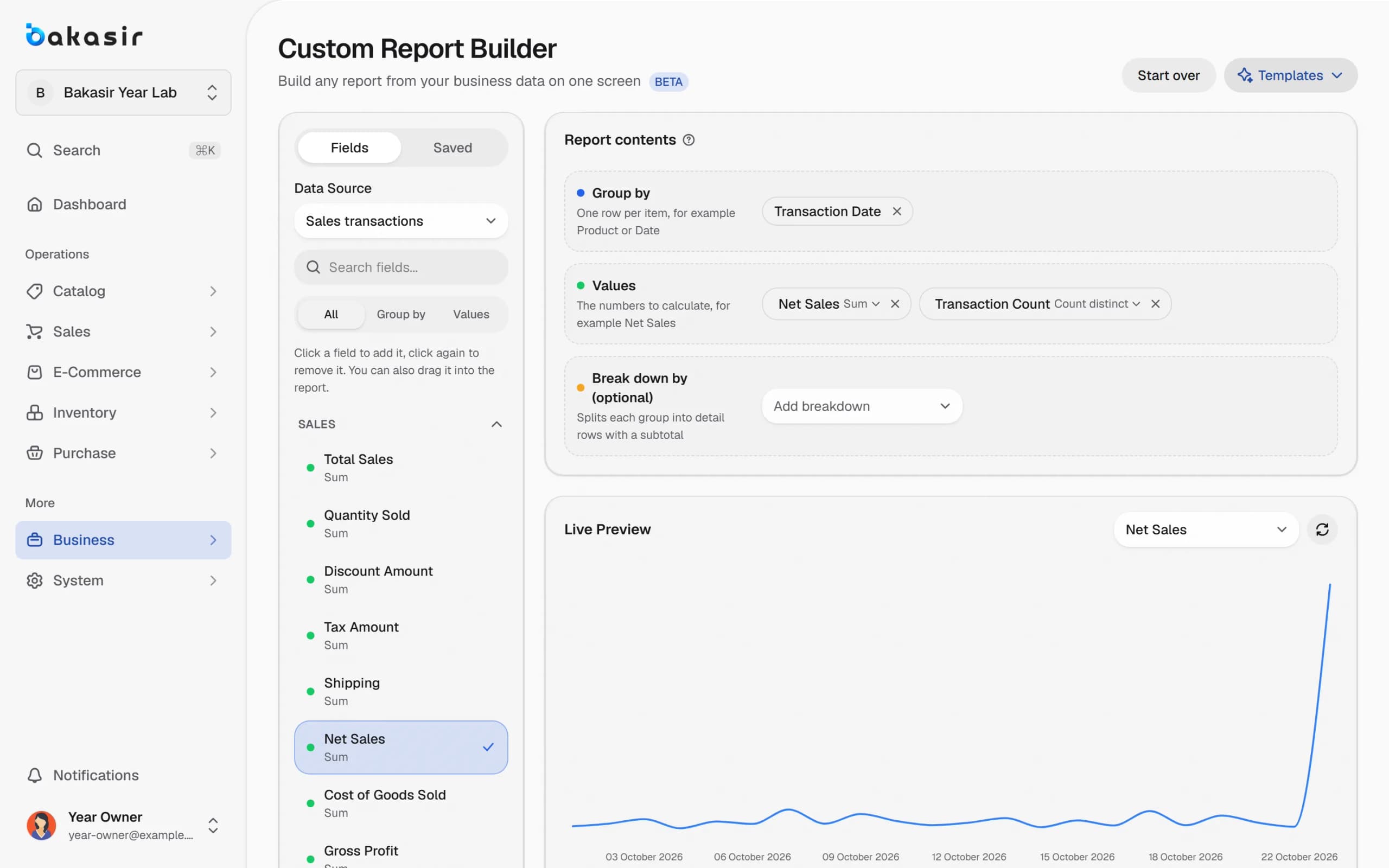Click the Notifications bell icon
This screenshot has height=868, width=1389.
point(34,775)
